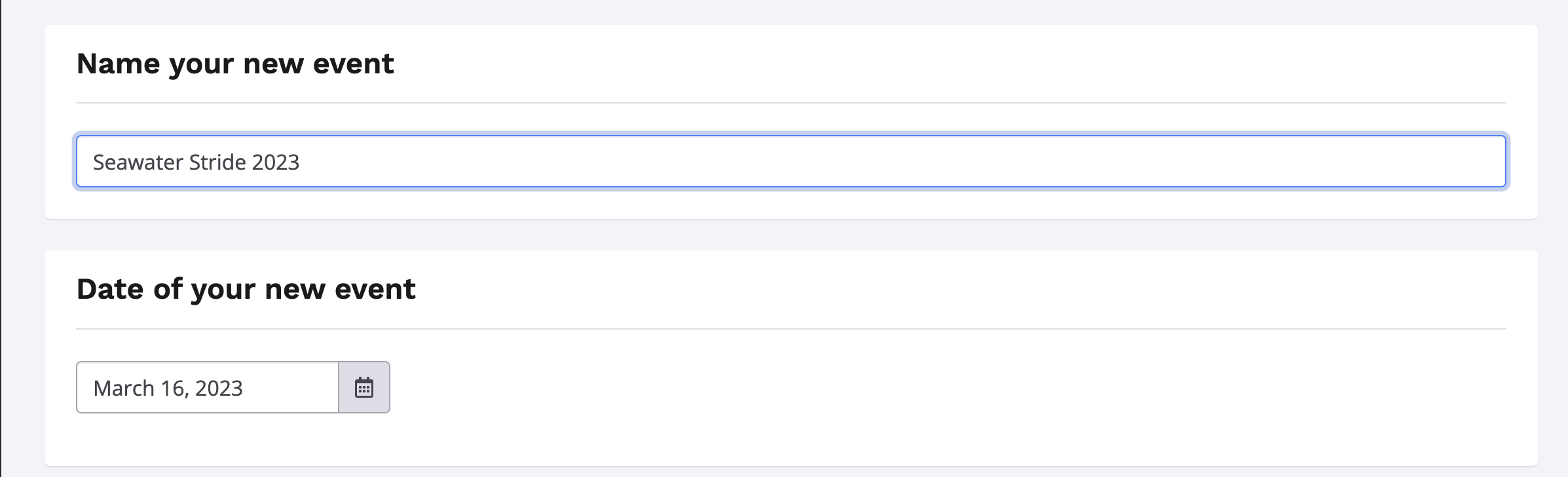This screenshot has height=477, width=1568.
Task: Open the calendar date picker icon
Action: 364,387
